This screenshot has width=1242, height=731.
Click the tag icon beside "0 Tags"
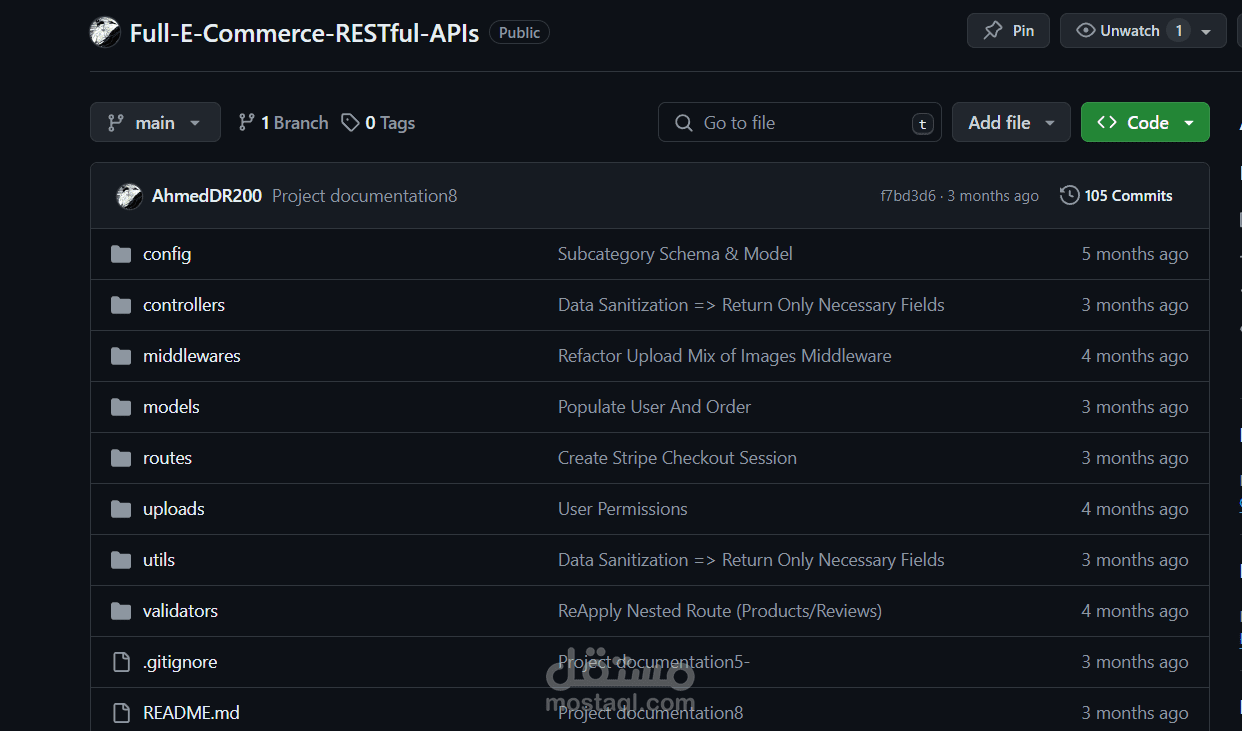click(x=350, y=121)
